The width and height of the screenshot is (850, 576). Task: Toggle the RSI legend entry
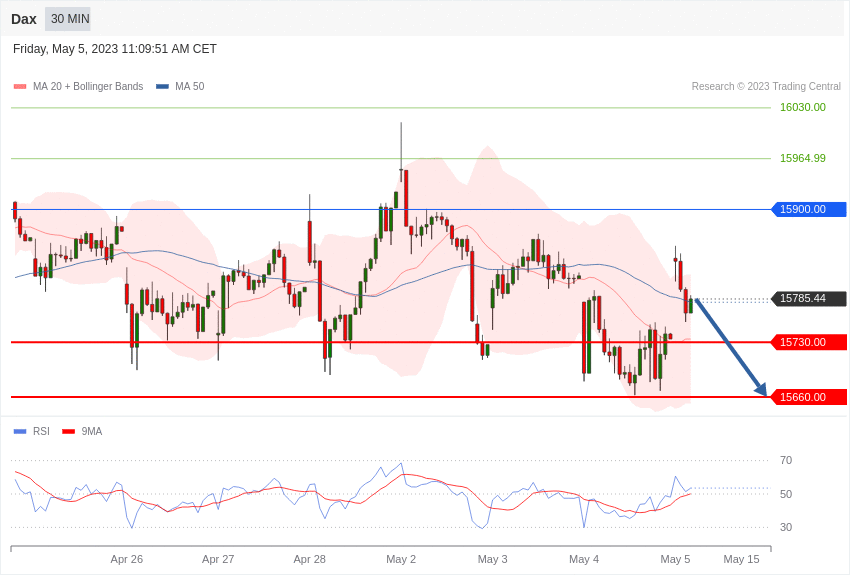(x=41, y=432)
